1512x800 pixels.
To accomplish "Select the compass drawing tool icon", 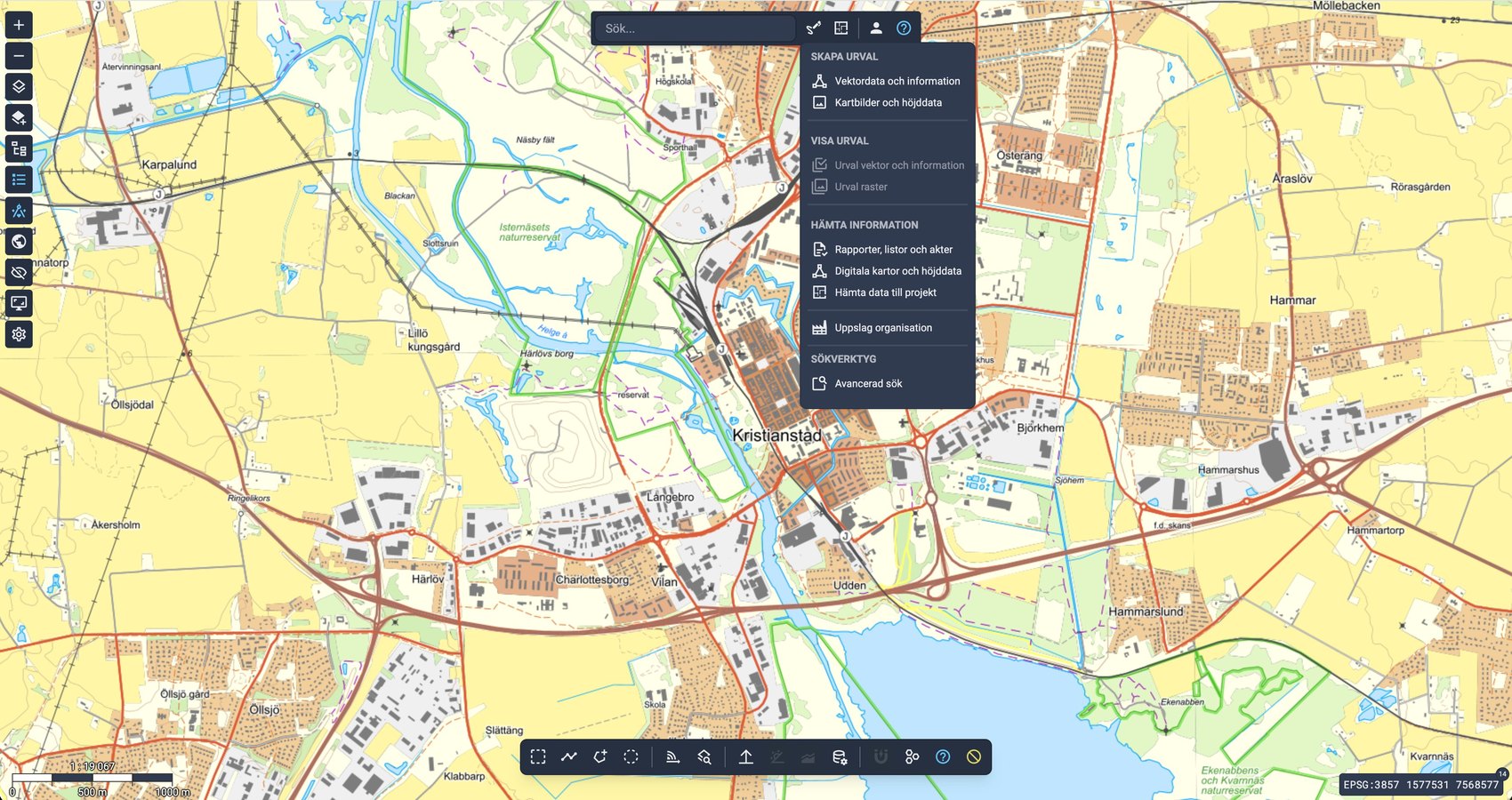I will pos(19,211).
